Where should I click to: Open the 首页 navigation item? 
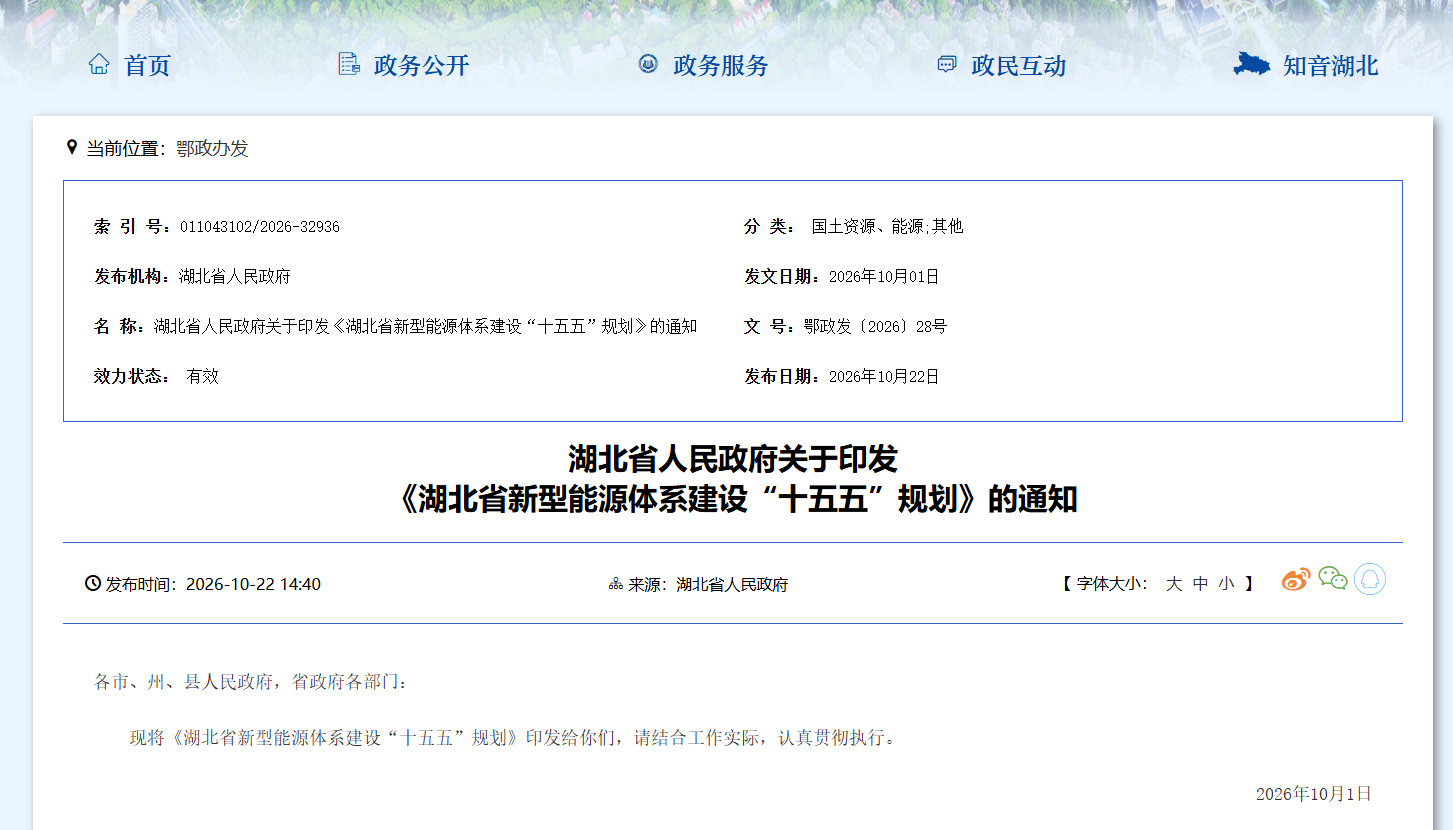147,66
